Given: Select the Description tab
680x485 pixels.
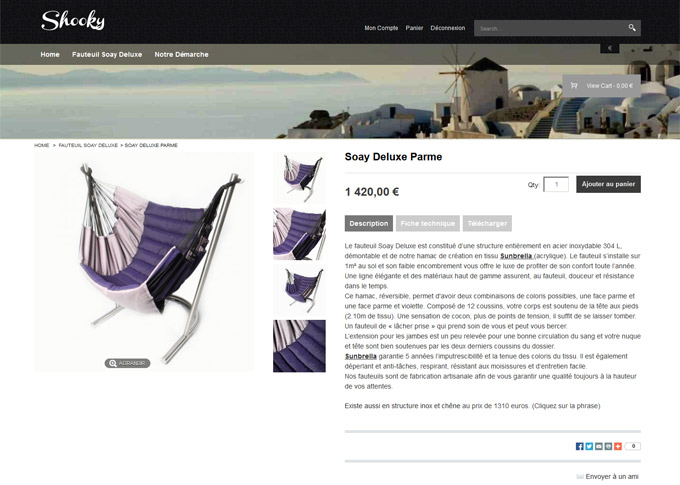Looking at the screenshot, I should click(369, 223).
